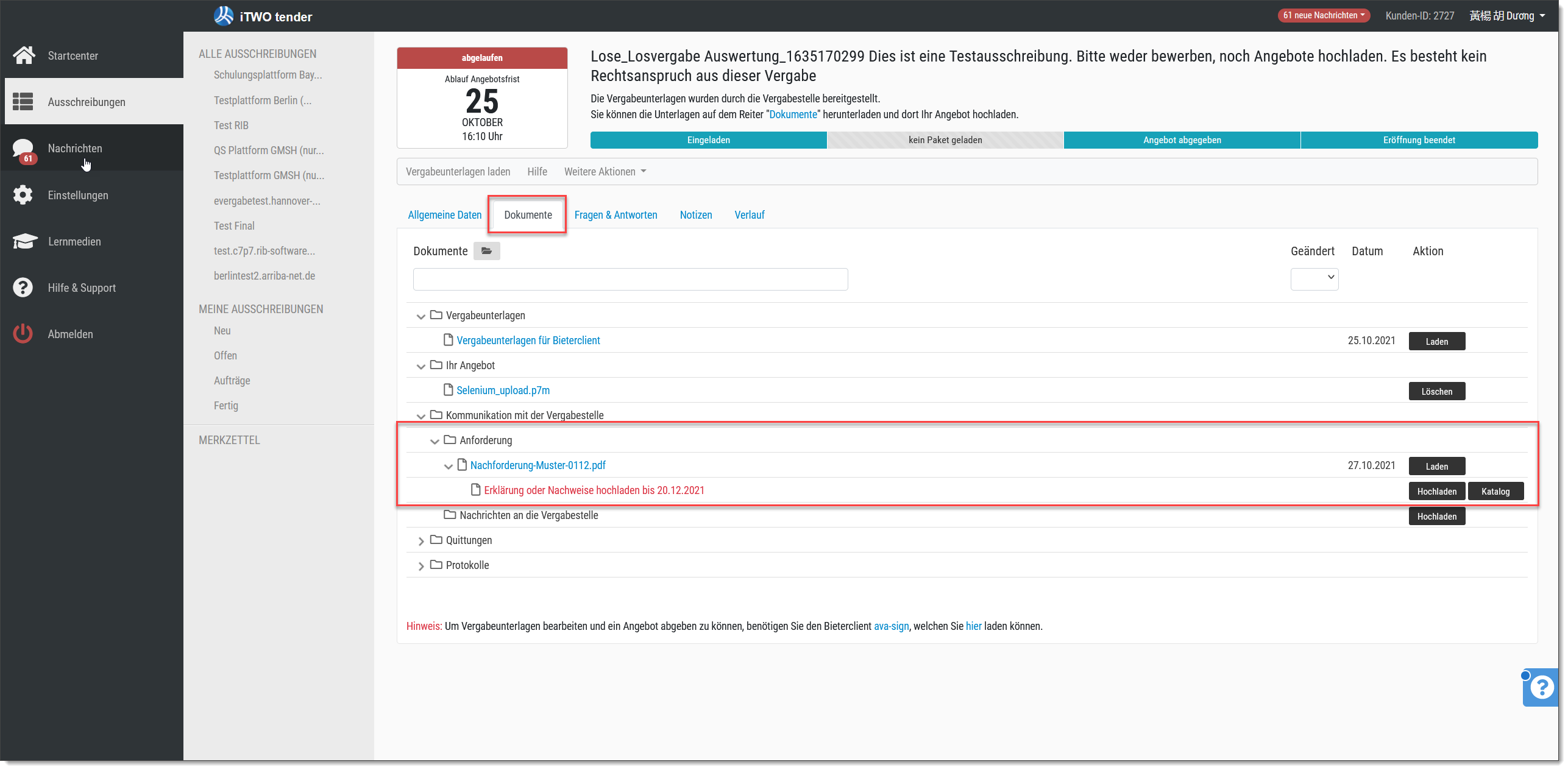Click the Startcenter home icon
This screenshot has height=770, width=1568.
click(x=24, y=55)
